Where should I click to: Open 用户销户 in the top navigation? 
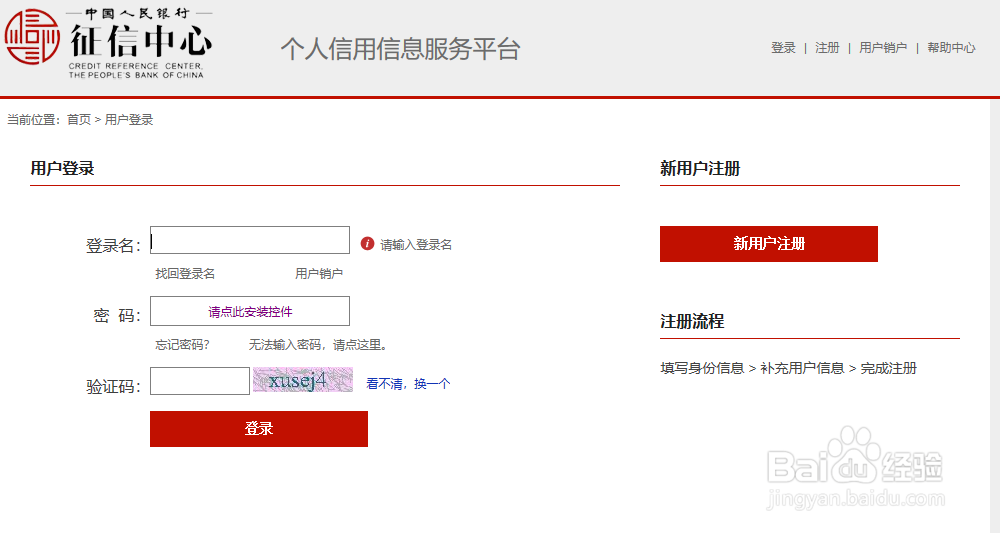tap(883, 48)
